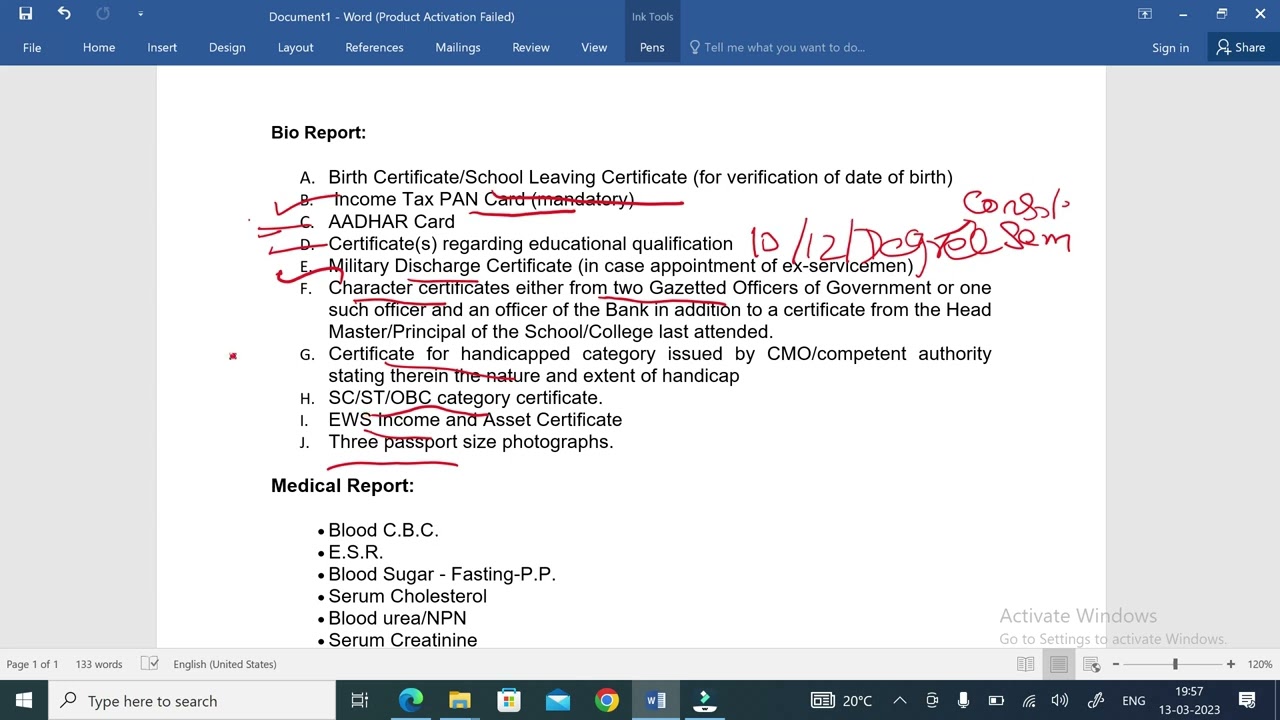This screenshot has height=720, width=1280.
Task: Open the File menu
Action: [x=32, y=47]
